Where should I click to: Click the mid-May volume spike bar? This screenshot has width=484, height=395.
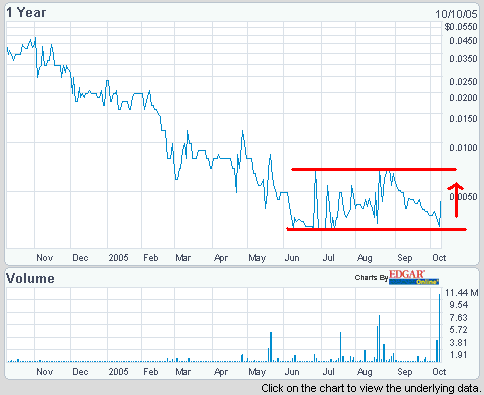click(x=271, y=347)
